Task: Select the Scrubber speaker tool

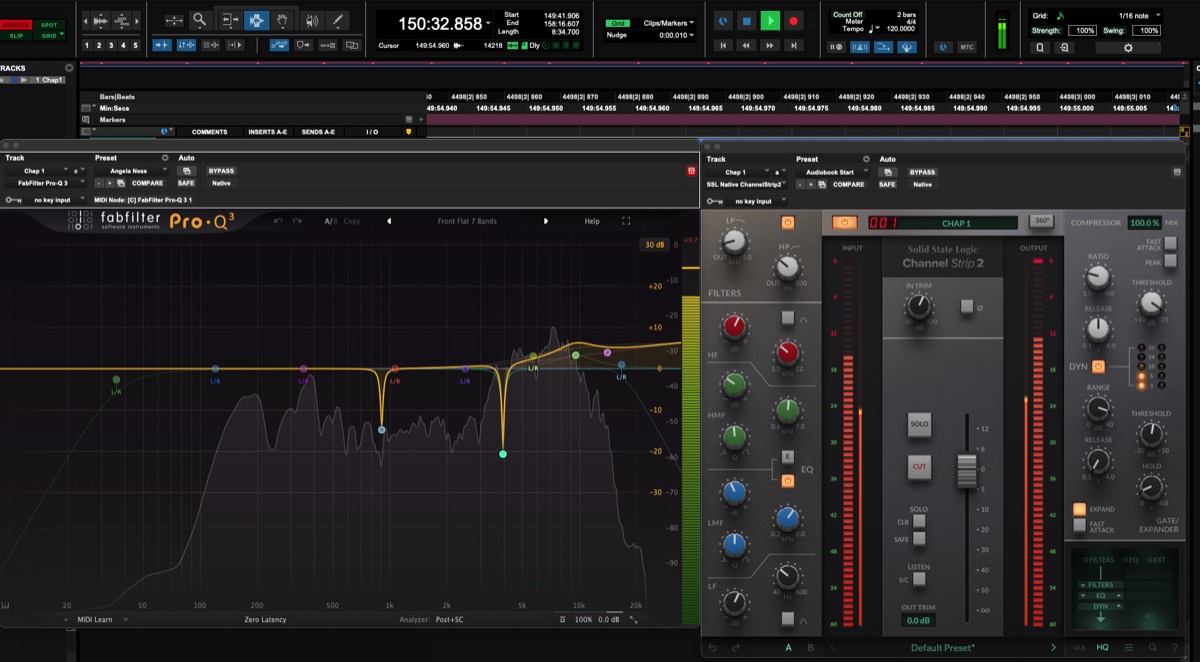Action: click(x=312, y=20)
